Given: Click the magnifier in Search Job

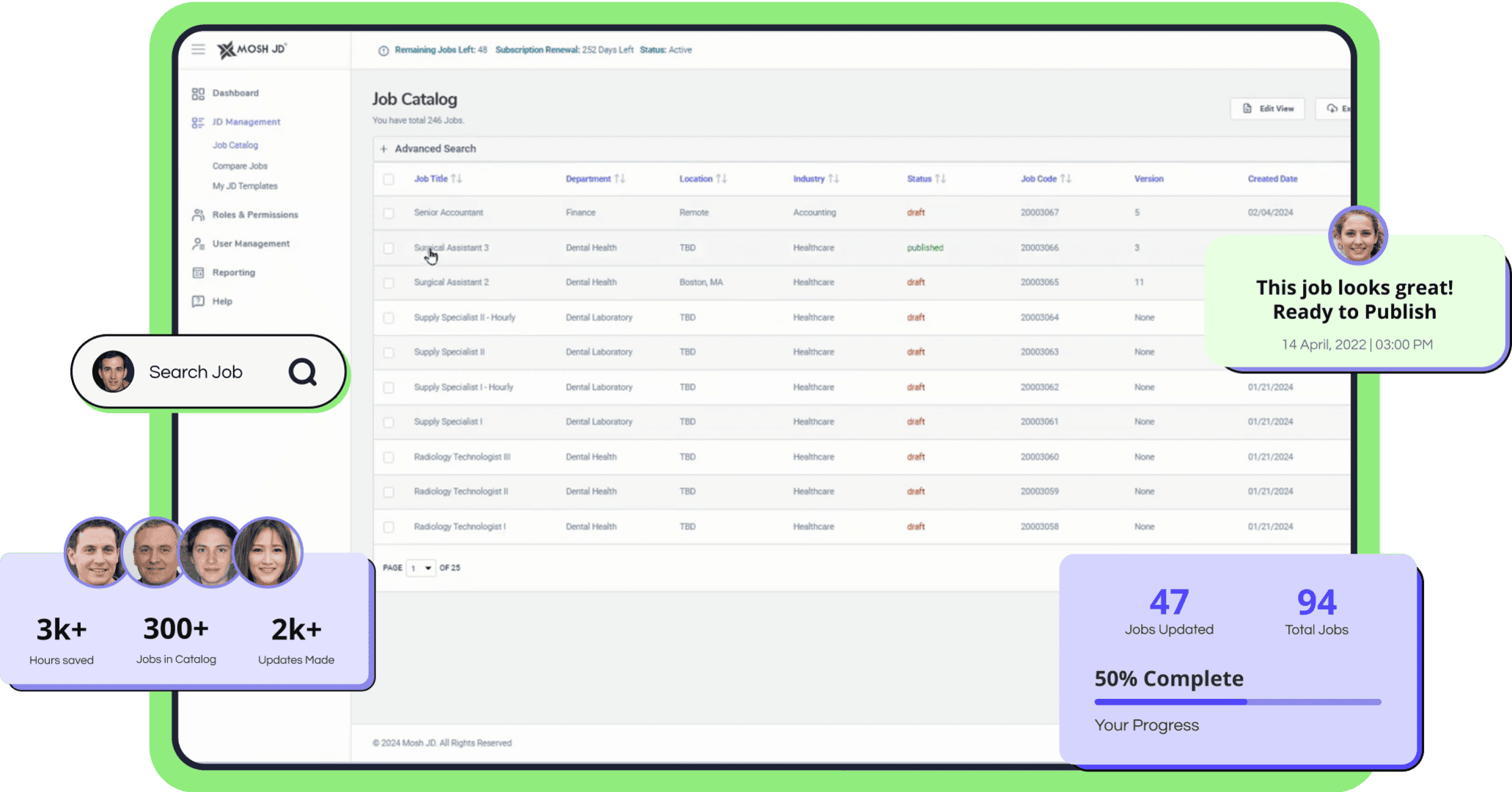Looking at the screenshot, I should pyautogui.click(x=302, y=373).
